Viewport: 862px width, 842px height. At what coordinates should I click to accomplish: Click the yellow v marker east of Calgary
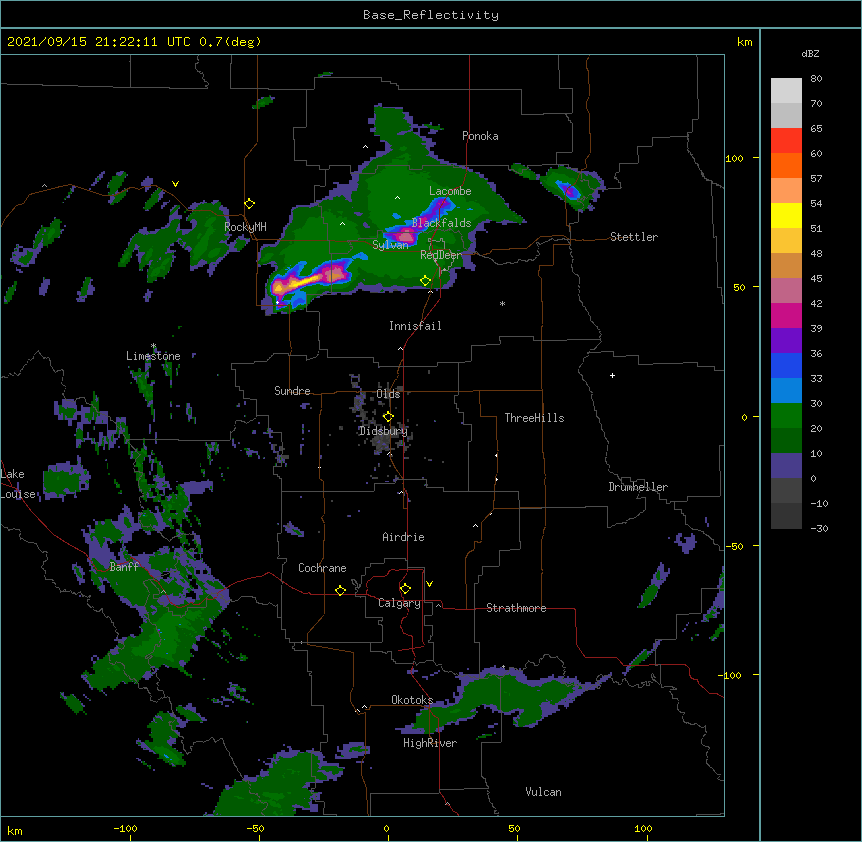[429, 584]
